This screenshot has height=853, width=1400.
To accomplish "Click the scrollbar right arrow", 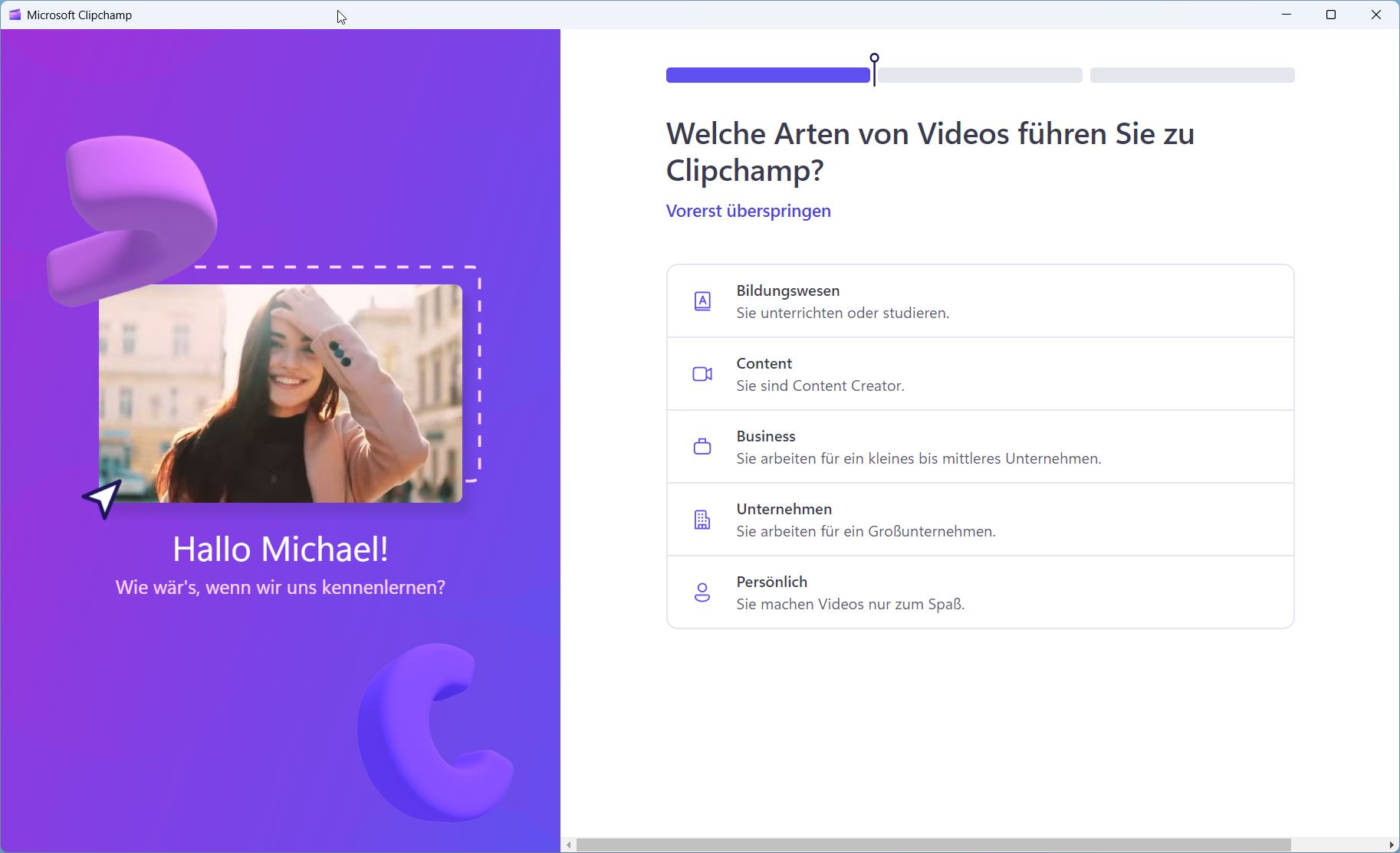I will [1392, 845].
